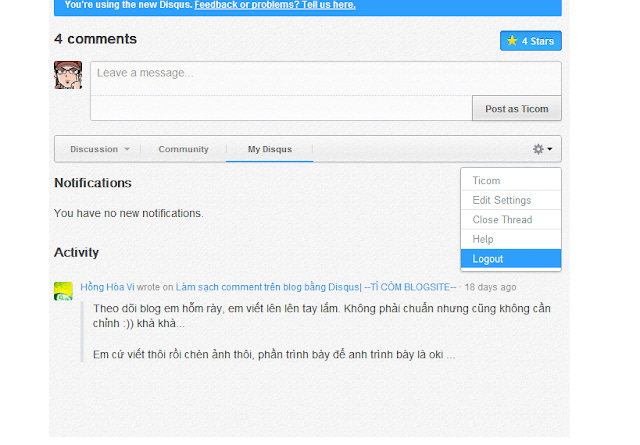Image resolution: width=640 pixels, height=445 pixels.
Task: Click the star icon in the 4 Stars button
Action: (x=512, y=40)
